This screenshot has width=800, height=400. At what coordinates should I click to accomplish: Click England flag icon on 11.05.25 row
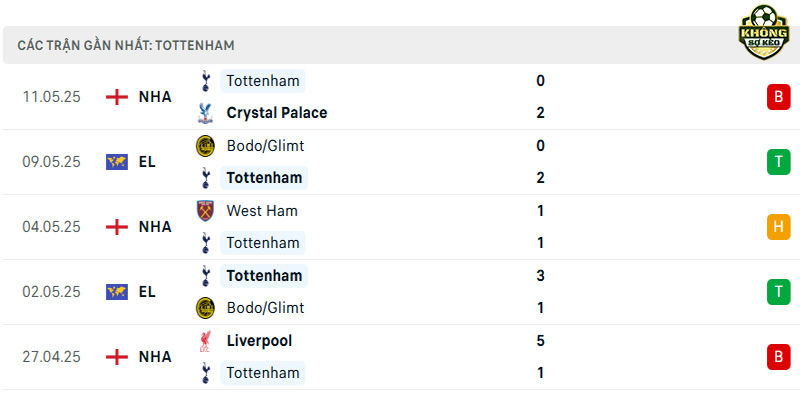point(117,97)
